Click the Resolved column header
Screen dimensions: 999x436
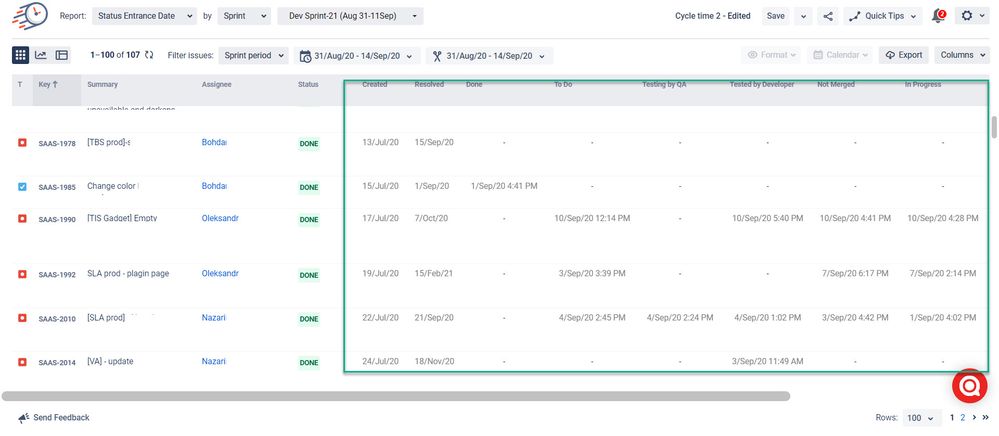point(429,84)
